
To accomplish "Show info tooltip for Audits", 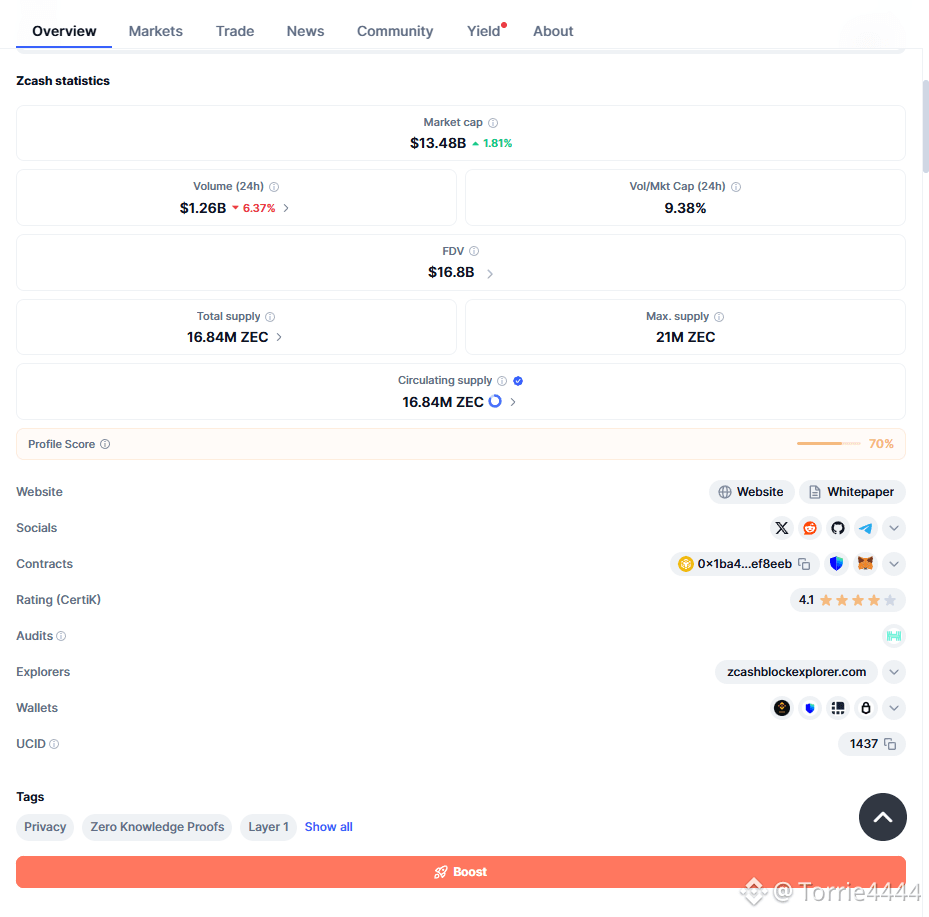I will click(x=61, y=636).
